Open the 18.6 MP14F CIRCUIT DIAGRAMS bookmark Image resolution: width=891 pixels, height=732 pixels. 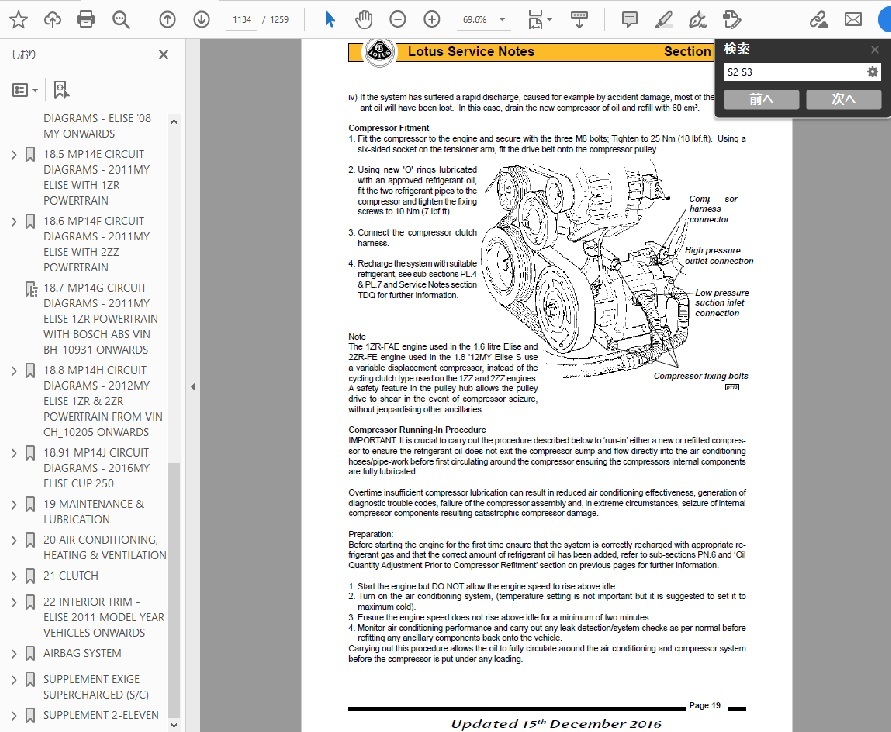point(97,244)
